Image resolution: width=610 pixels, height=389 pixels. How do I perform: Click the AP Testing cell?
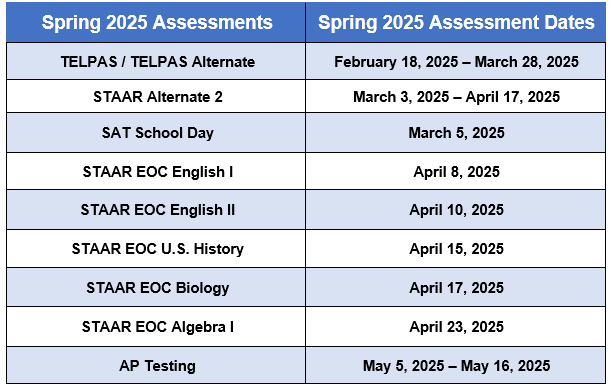(156, 366)
